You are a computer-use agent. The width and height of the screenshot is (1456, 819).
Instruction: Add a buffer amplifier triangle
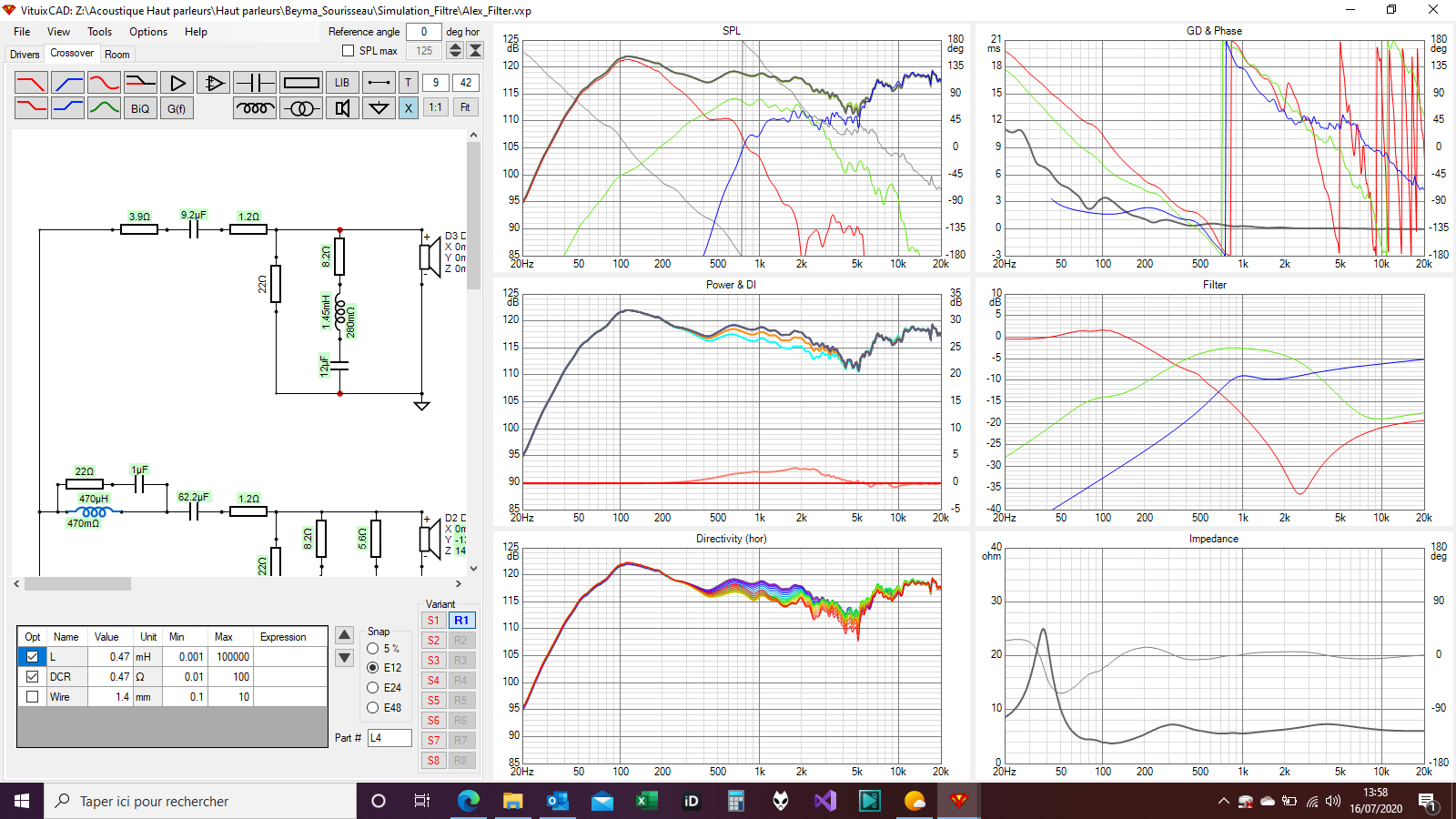177,83
